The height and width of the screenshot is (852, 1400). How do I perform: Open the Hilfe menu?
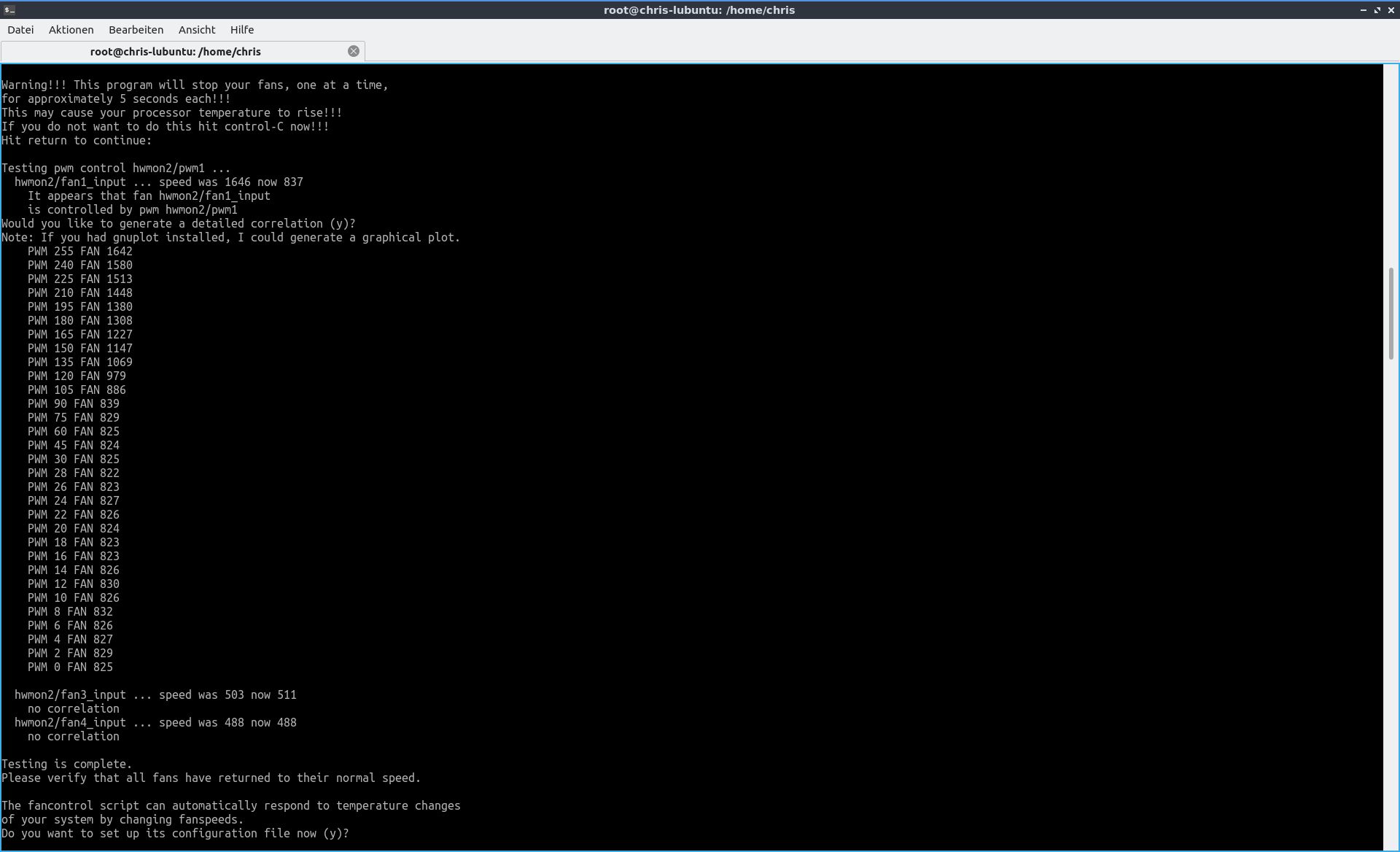(x=242, y=30)
